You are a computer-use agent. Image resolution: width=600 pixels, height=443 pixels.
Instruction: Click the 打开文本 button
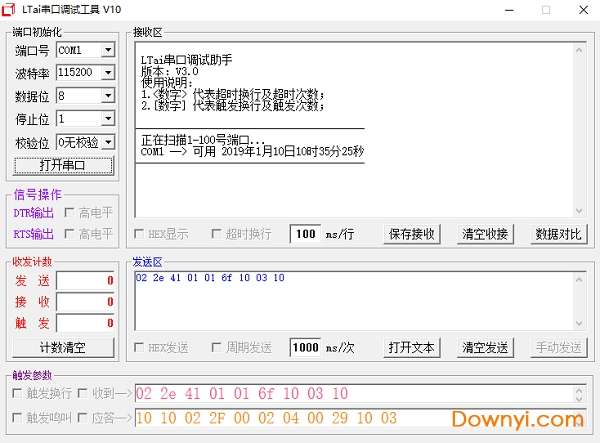(412, 348)
